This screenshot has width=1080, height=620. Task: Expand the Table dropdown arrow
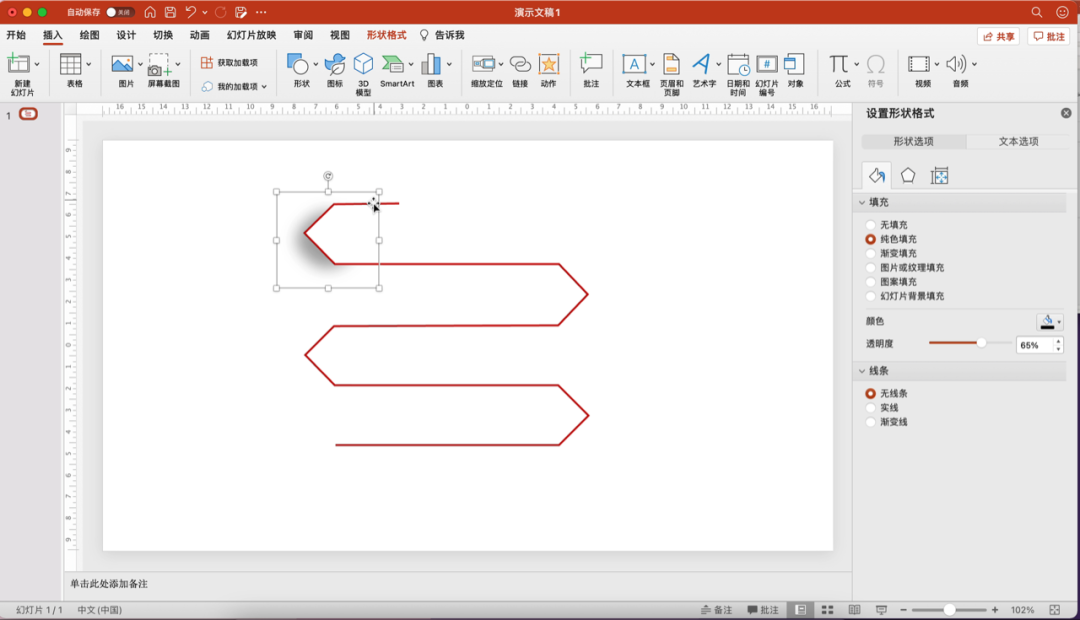[x=89, y=64]
